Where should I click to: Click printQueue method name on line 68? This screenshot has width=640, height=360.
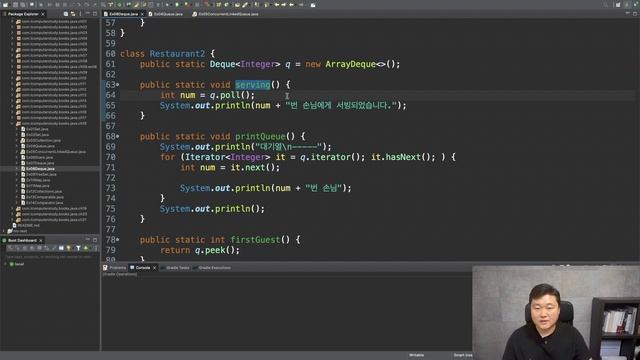(260, 136)
